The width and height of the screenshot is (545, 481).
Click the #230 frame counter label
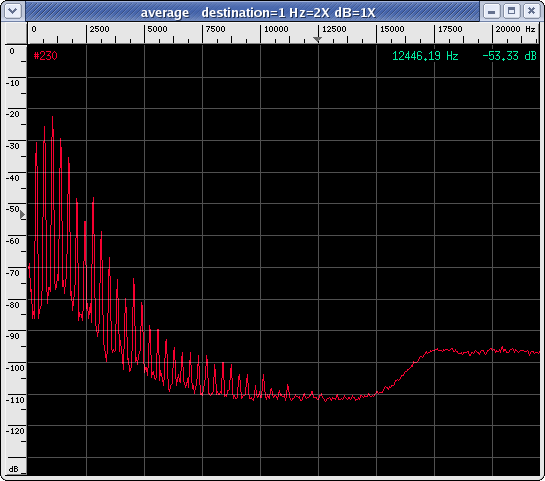[46, 56]
